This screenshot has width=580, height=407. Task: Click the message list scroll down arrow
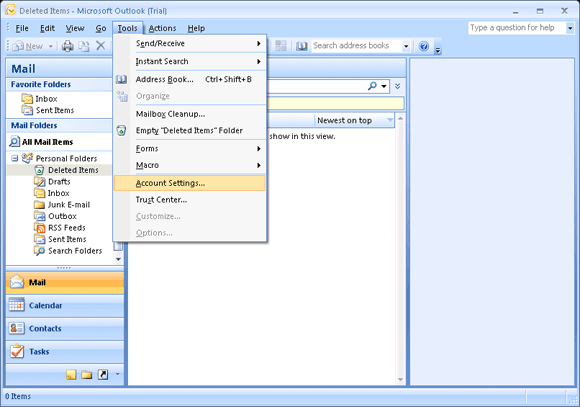[x=400, y=379]
